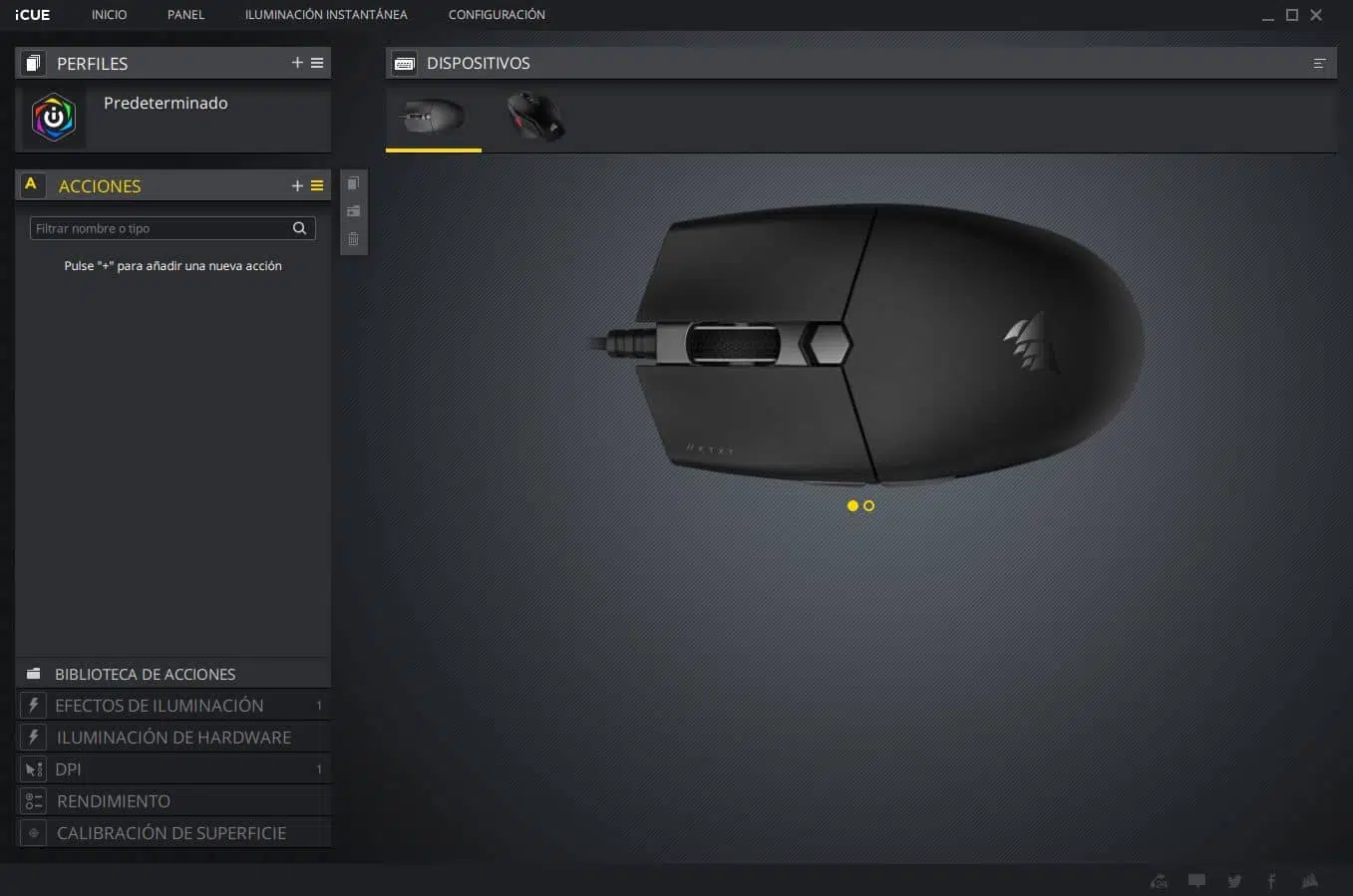Open ILUMINACIÓN INSTANTÁNEA menu
1353x896 pixels.
[x=326, y=15]
